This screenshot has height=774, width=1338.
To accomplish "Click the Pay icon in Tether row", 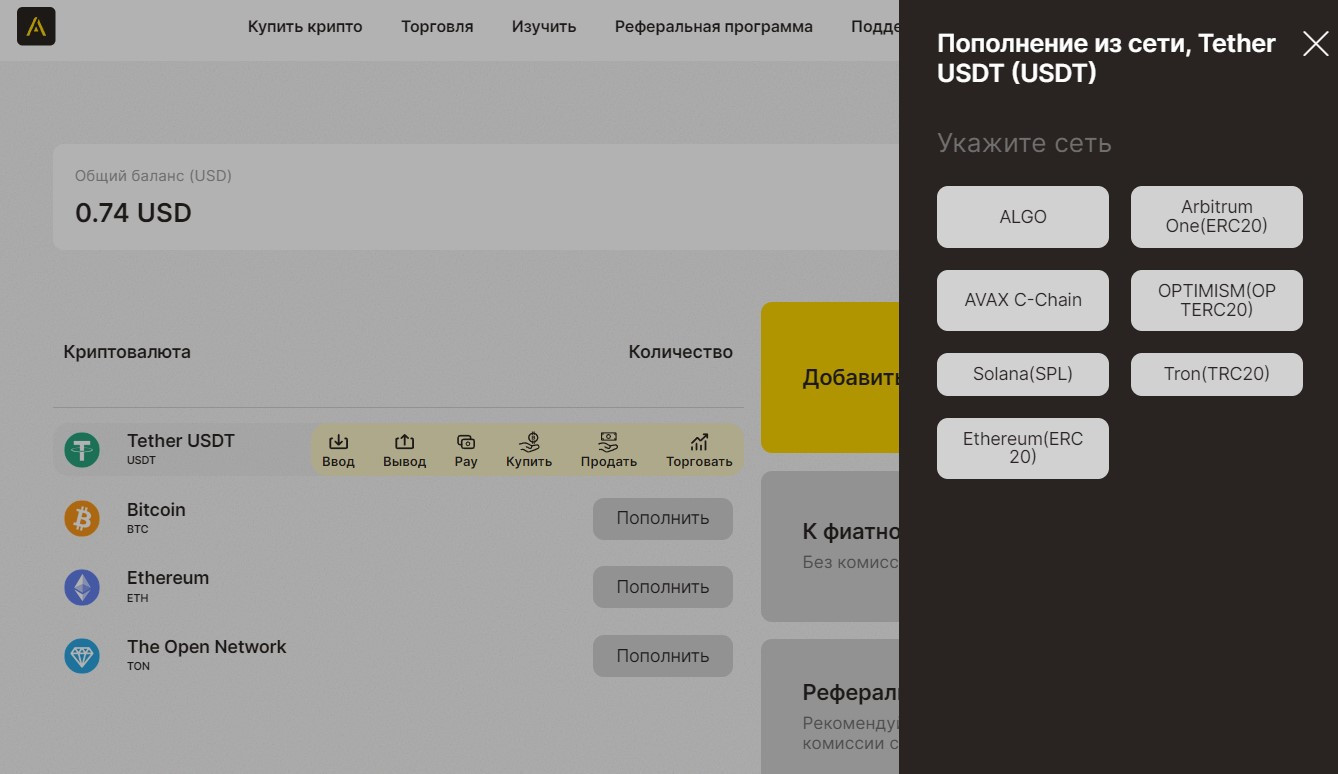I will [466, 442].
